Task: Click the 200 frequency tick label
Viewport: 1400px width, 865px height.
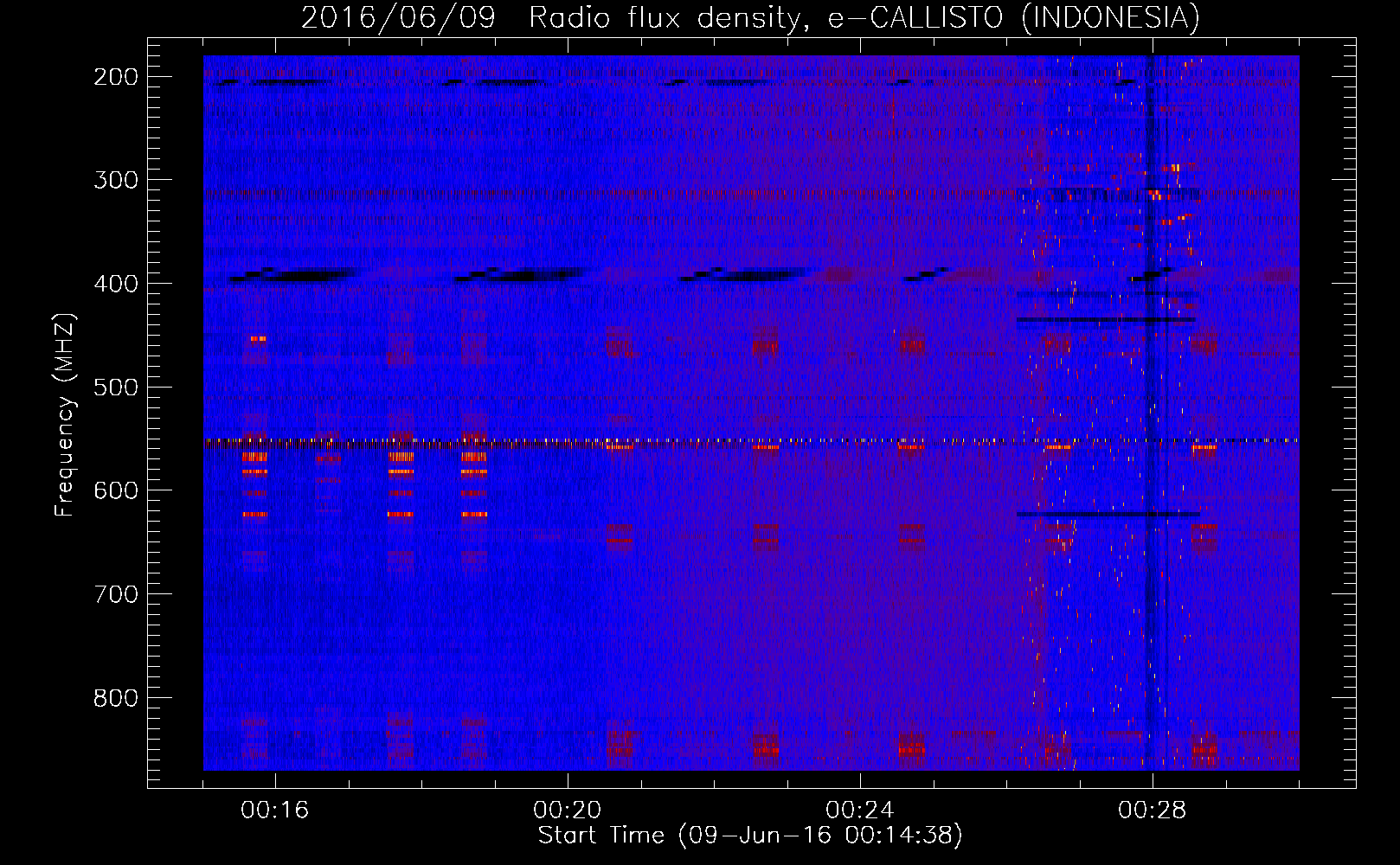Action: point(116,77)
